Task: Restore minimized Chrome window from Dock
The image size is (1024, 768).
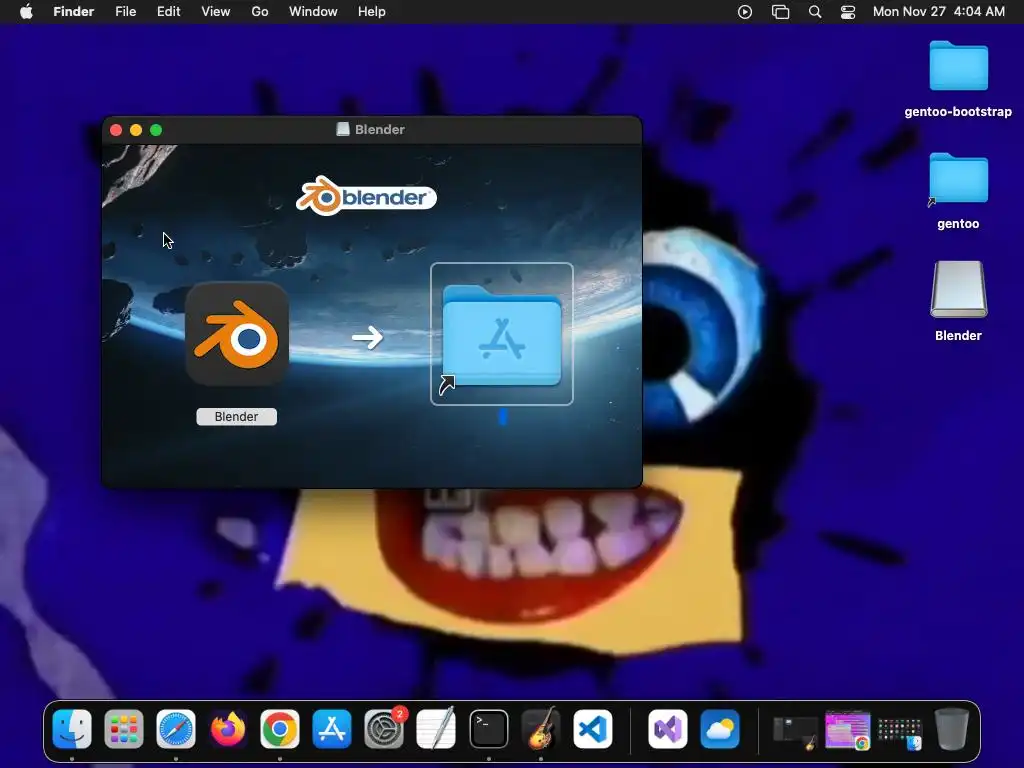Action: pyautogui.click(x=848, y=730)
